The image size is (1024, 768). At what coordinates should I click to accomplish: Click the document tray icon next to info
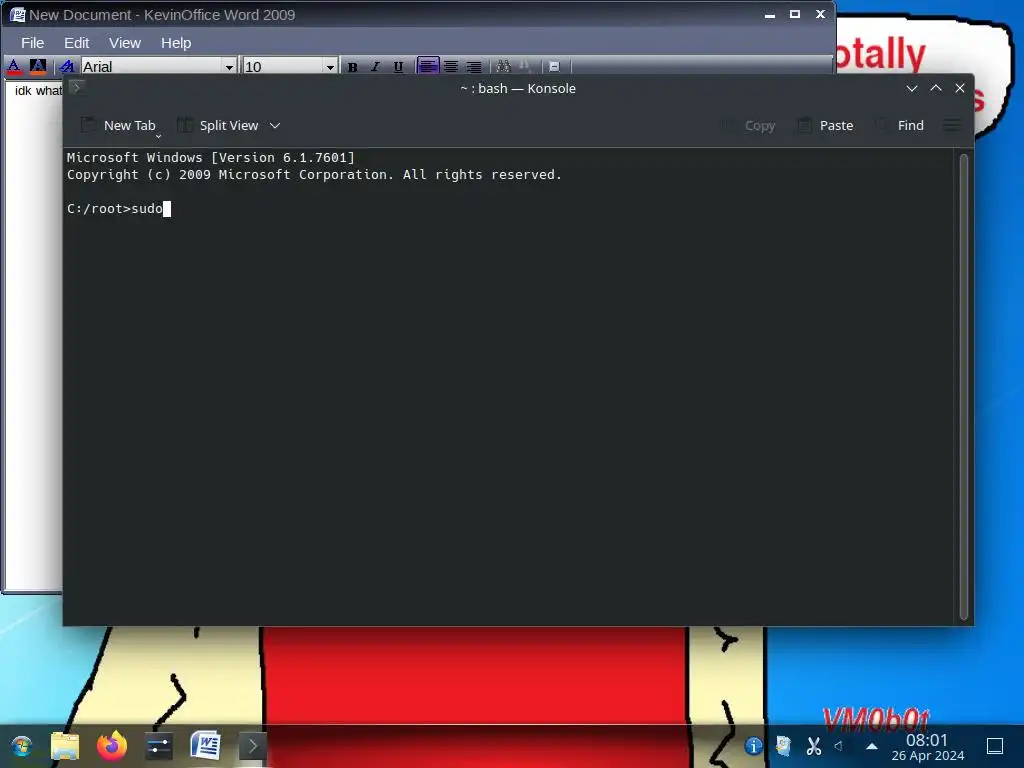pyautogui.click(x=783, y=746)
